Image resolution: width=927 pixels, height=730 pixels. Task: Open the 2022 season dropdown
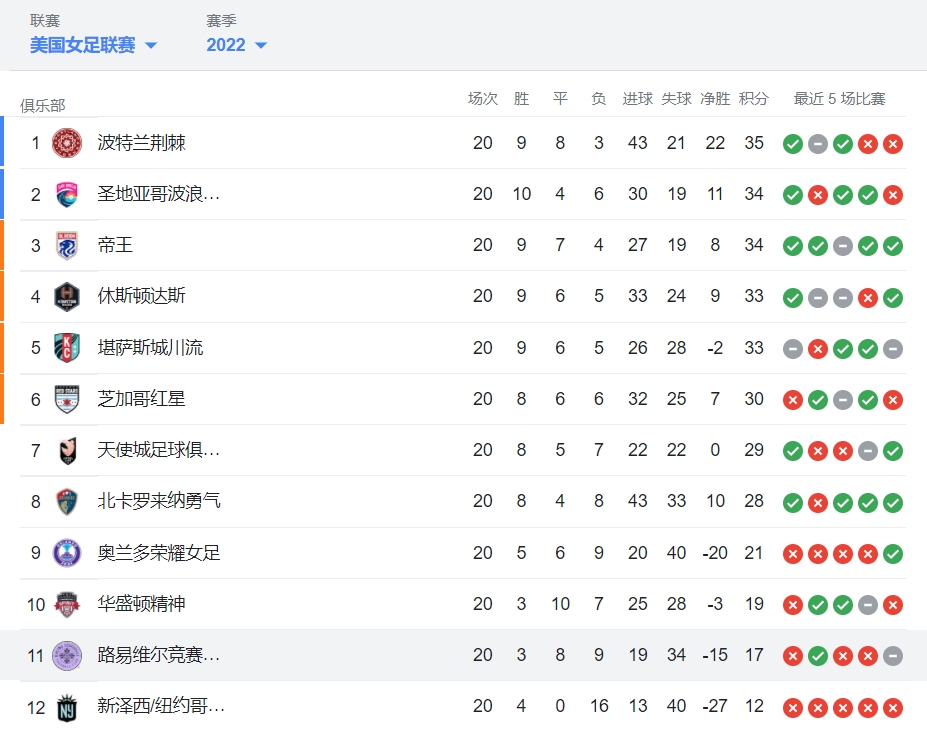coord(236,45)
